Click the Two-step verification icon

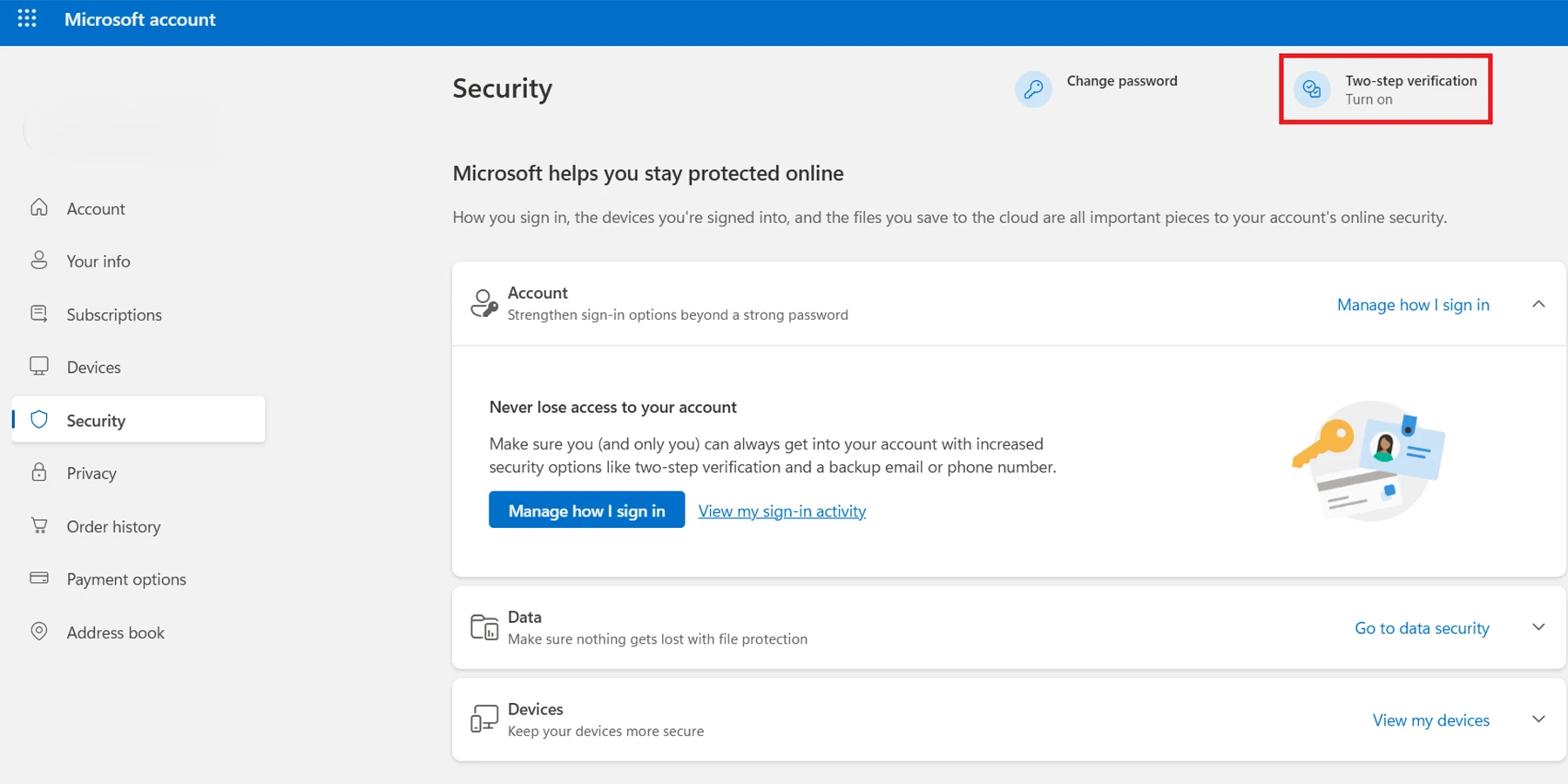[x=1311, y=89]
